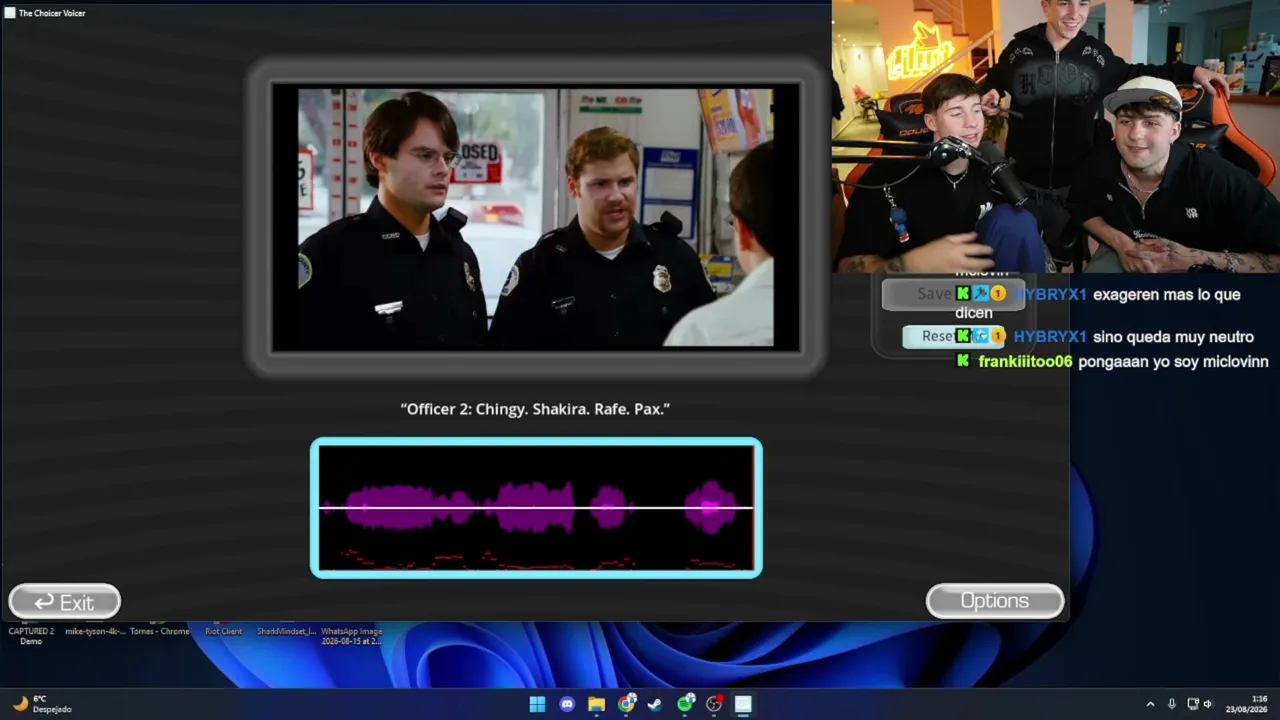Open network settings from system tray
This screenshot has height=720, width=1280.
(1192, 704)
